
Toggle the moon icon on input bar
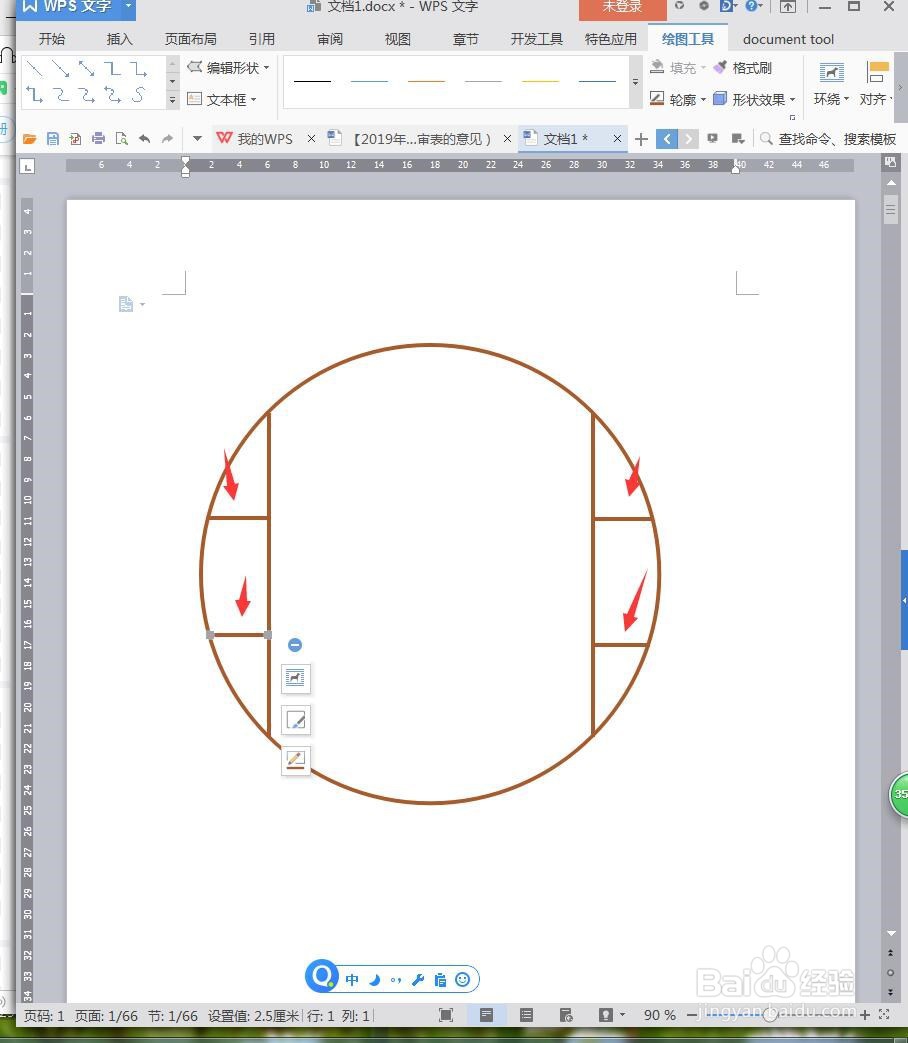point(375,979)
